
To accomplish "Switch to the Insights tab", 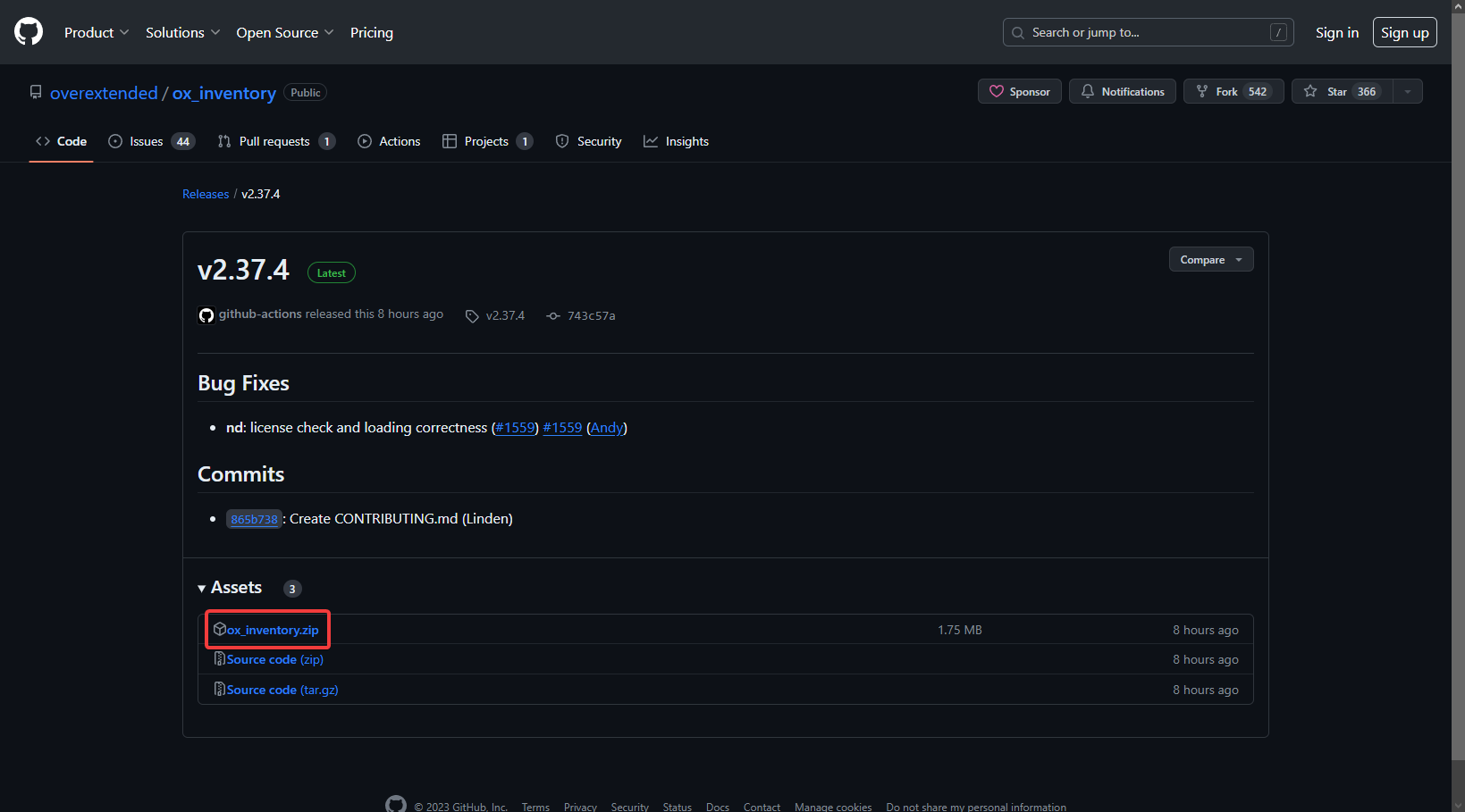I will [x=676, y=141].
